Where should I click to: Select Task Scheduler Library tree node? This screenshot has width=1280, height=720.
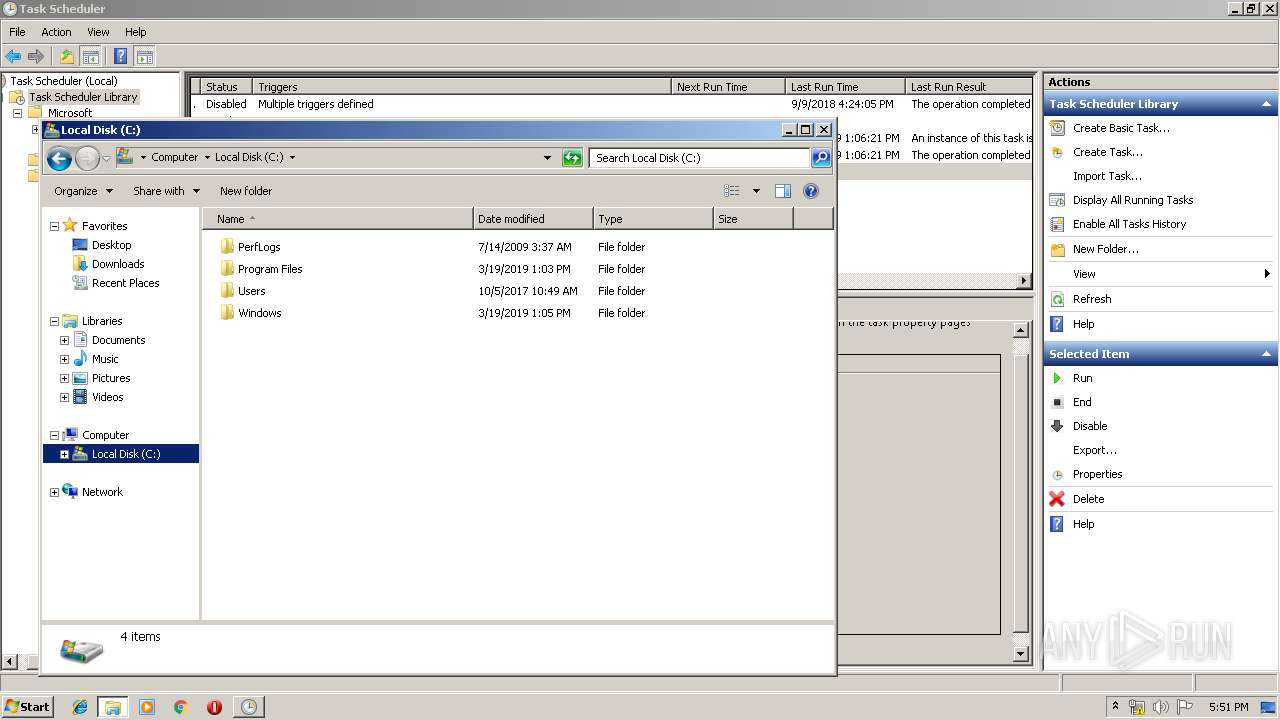(x=83, y=97)
